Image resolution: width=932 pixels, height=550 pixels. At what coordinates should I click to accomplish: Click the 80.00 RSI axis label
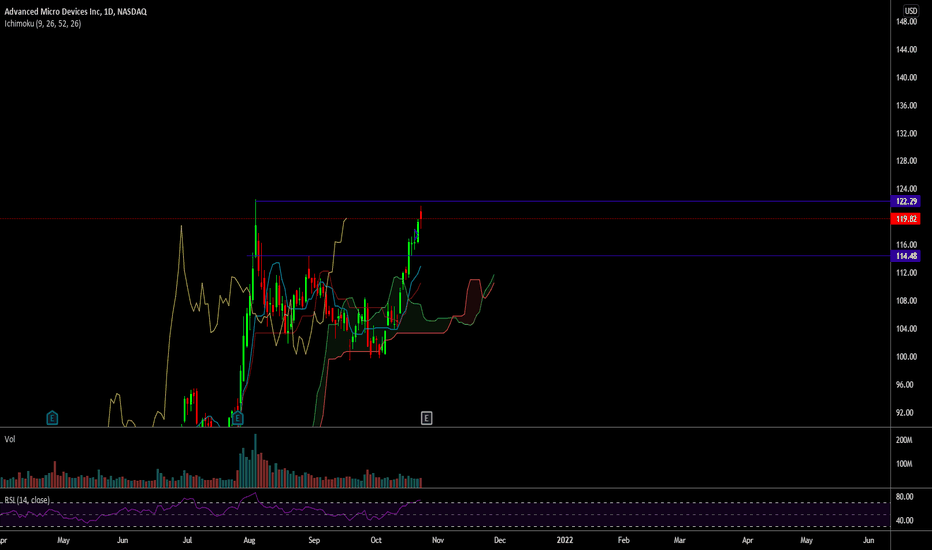pyautogui.click(x=905, y=497)
